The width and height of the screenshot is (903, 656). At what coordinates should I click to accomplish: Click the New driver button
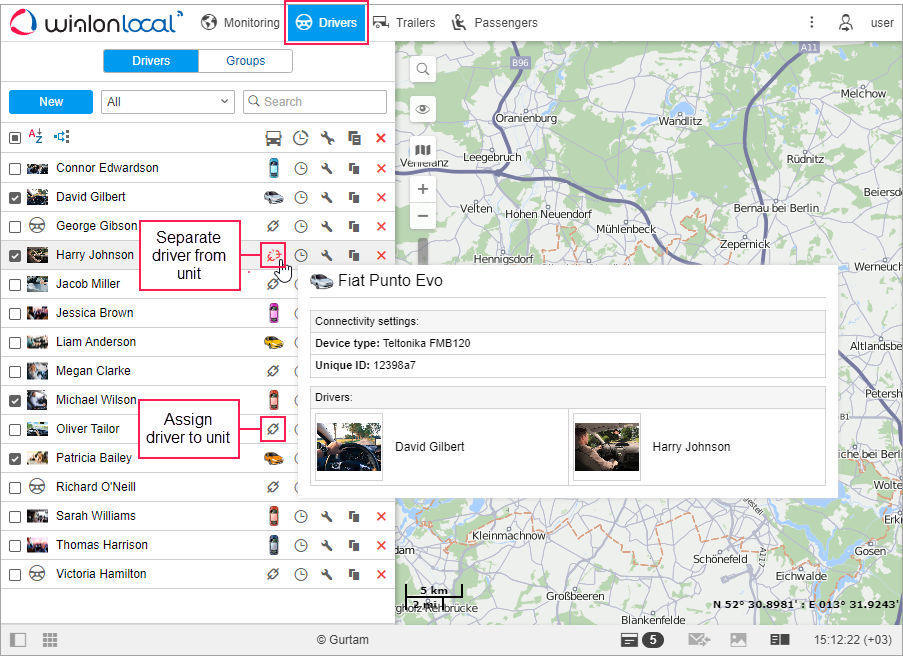point(51,101)
